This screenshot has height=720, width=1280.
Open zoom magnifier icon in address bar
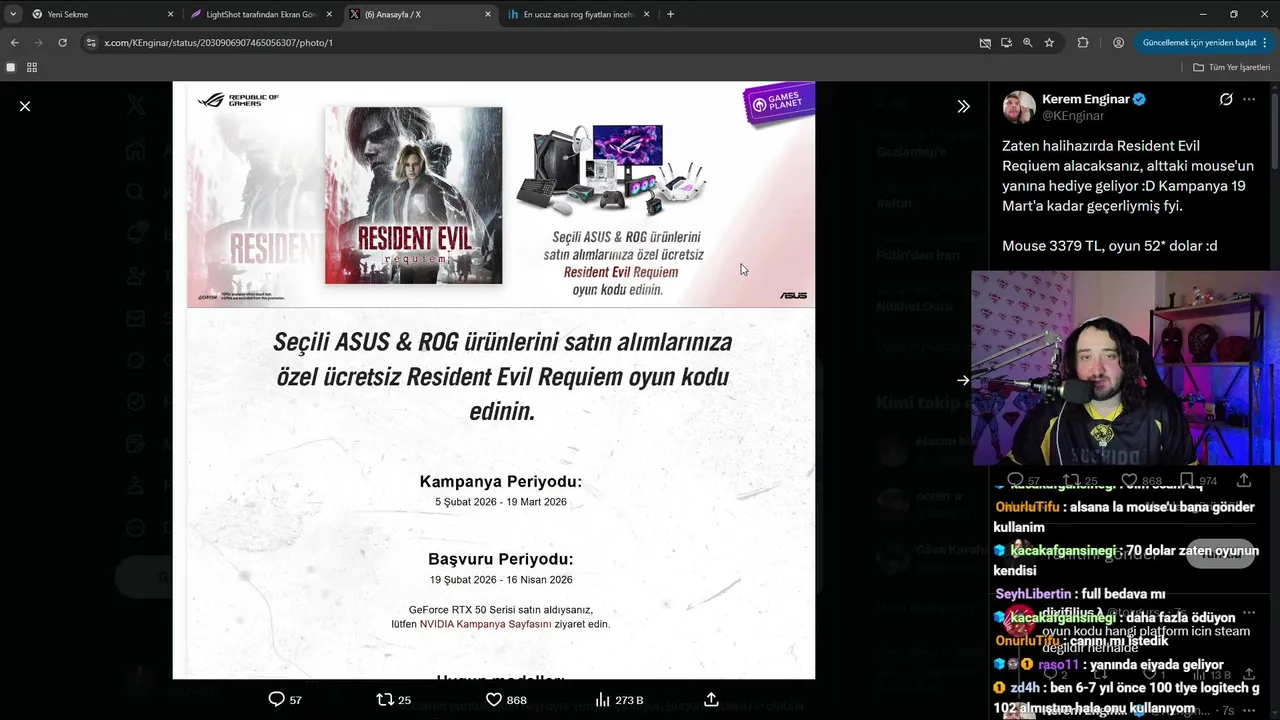click(1027, 43)
